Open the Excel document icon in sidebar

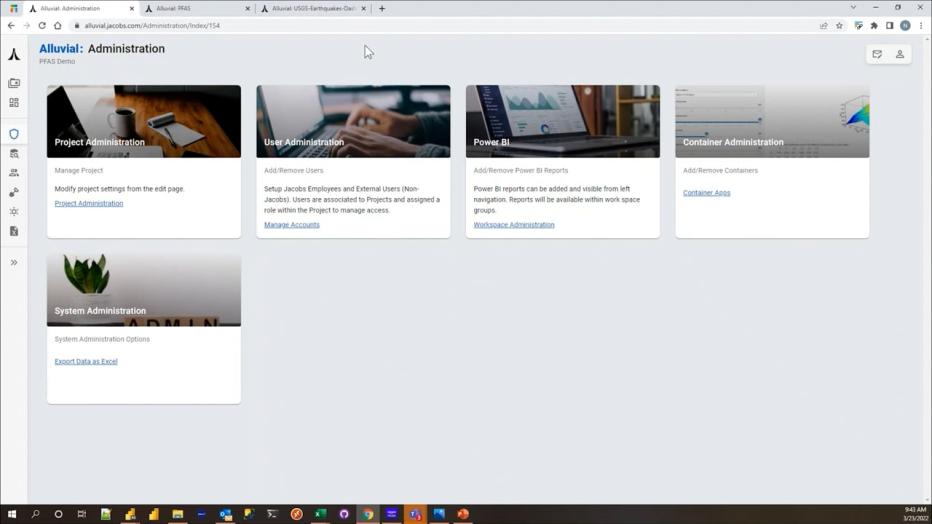[x=14, y=231]
